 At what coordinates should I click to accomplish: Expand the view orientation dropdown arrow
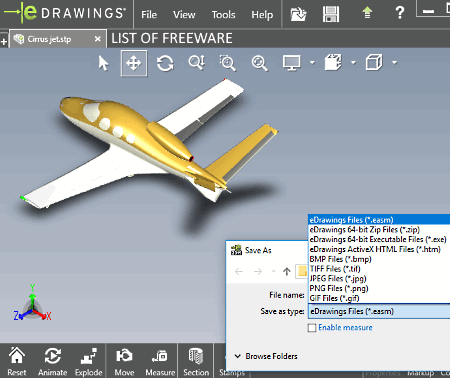coord(353,62)
